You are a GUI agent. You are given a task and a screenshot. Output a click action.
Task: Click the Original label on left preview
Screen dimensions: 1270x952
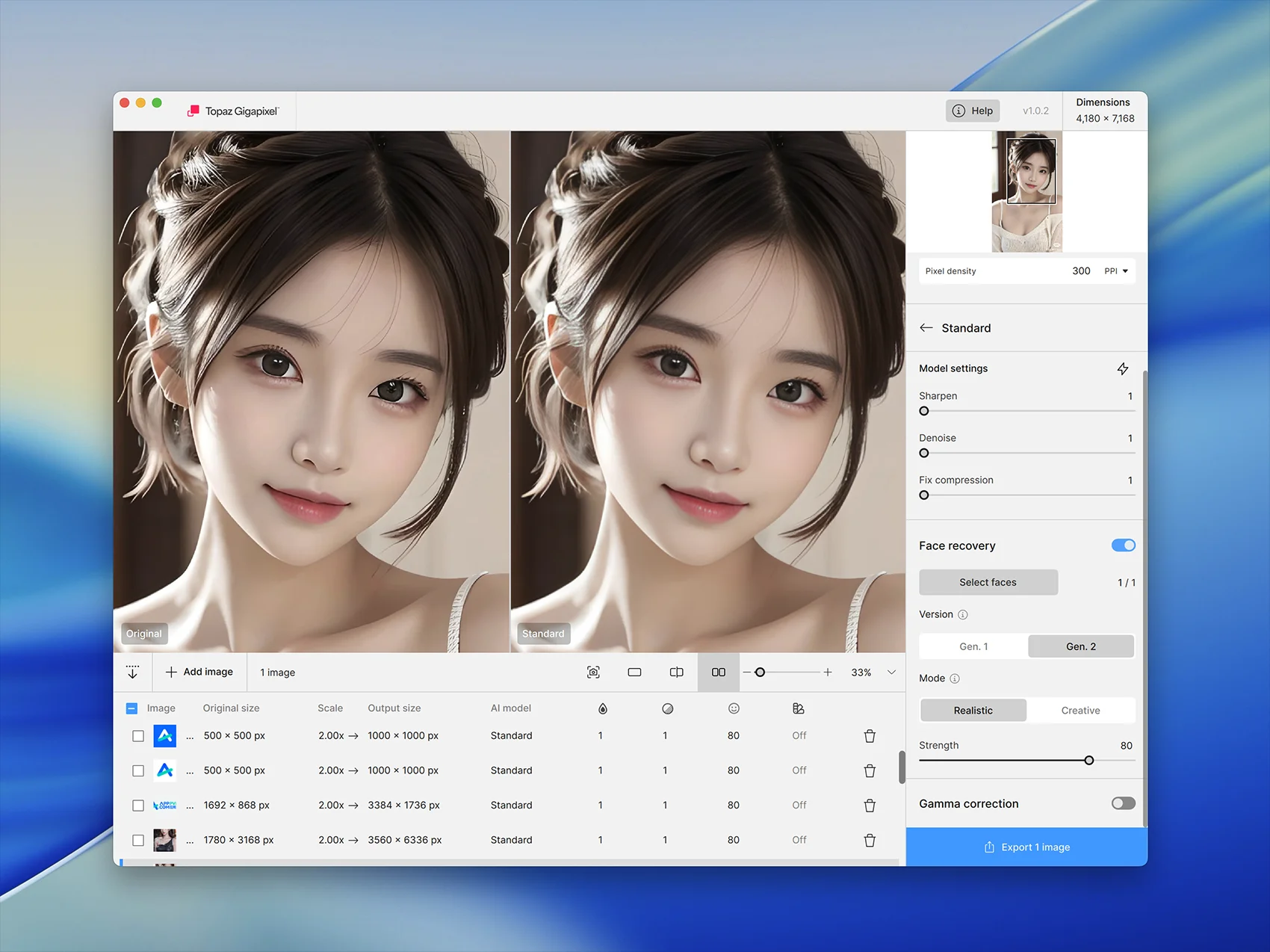click(x=143, y=634)
